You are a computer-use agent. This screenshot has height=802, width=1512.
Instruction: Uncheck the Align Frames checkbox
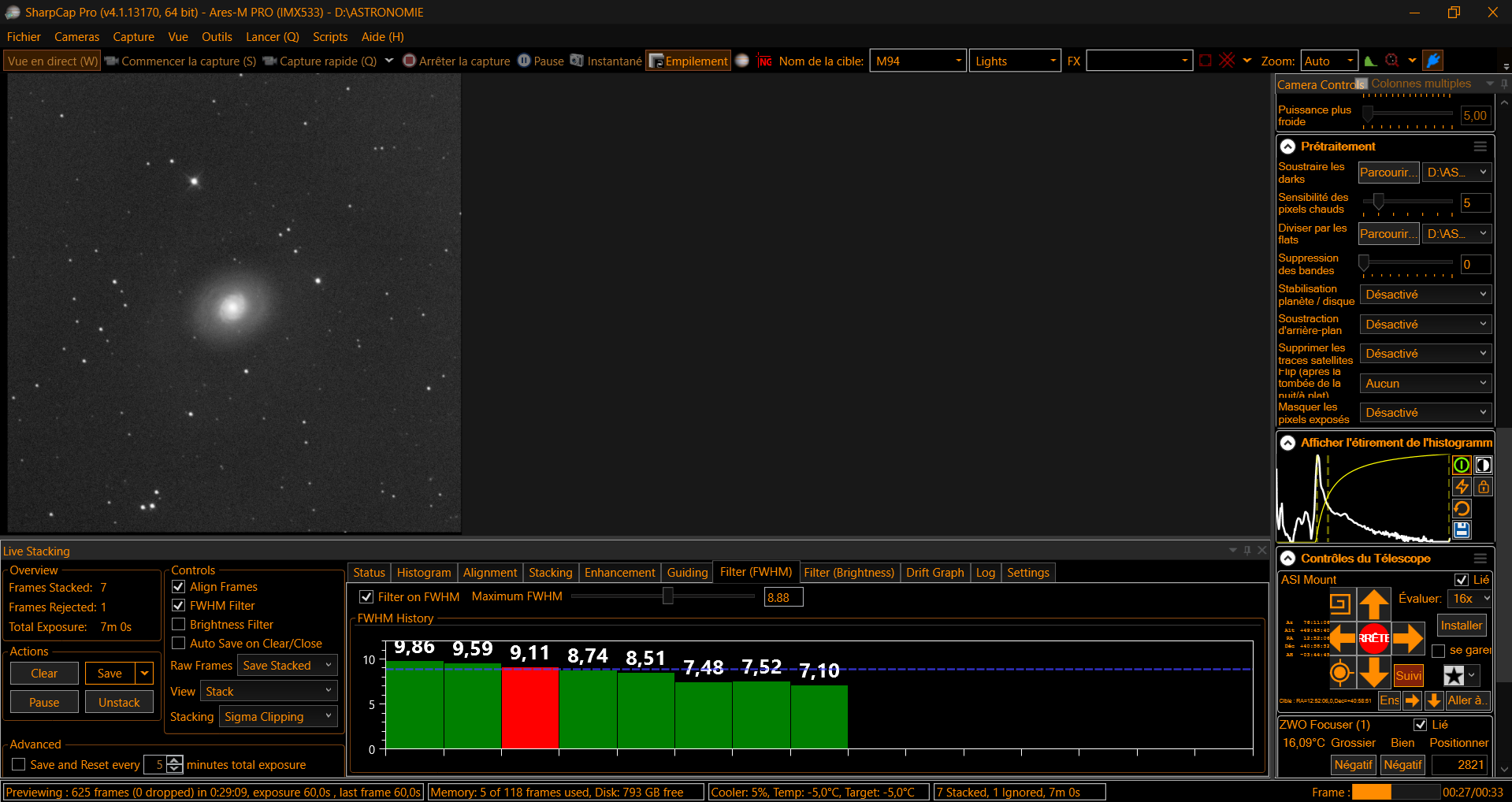[x=179, y=587]
